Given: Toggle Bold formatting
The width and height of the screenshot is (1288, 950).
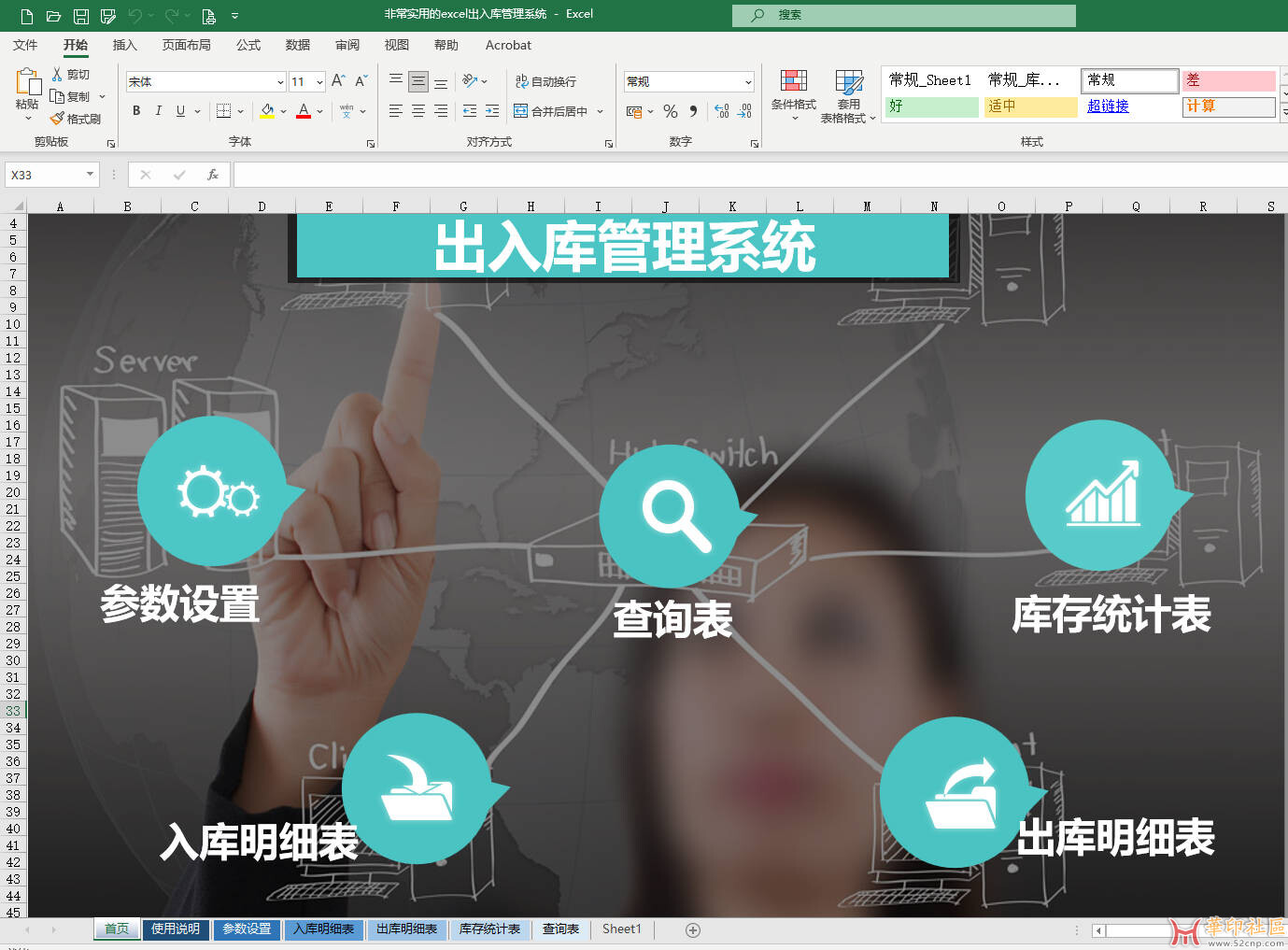Looking at the screenshot, I should 136,110.
